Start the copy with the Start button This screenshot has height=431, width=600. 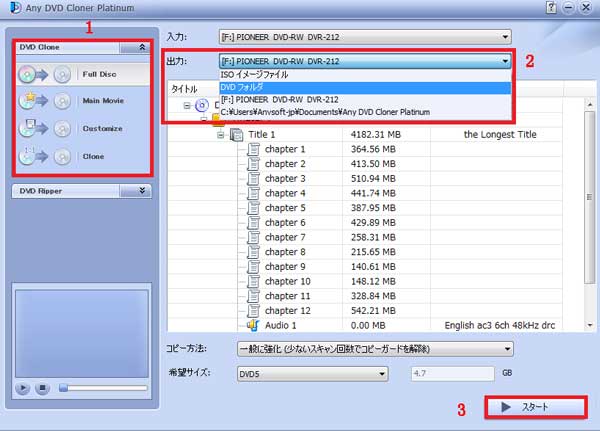pyautogui.click(x=536, y=407)
